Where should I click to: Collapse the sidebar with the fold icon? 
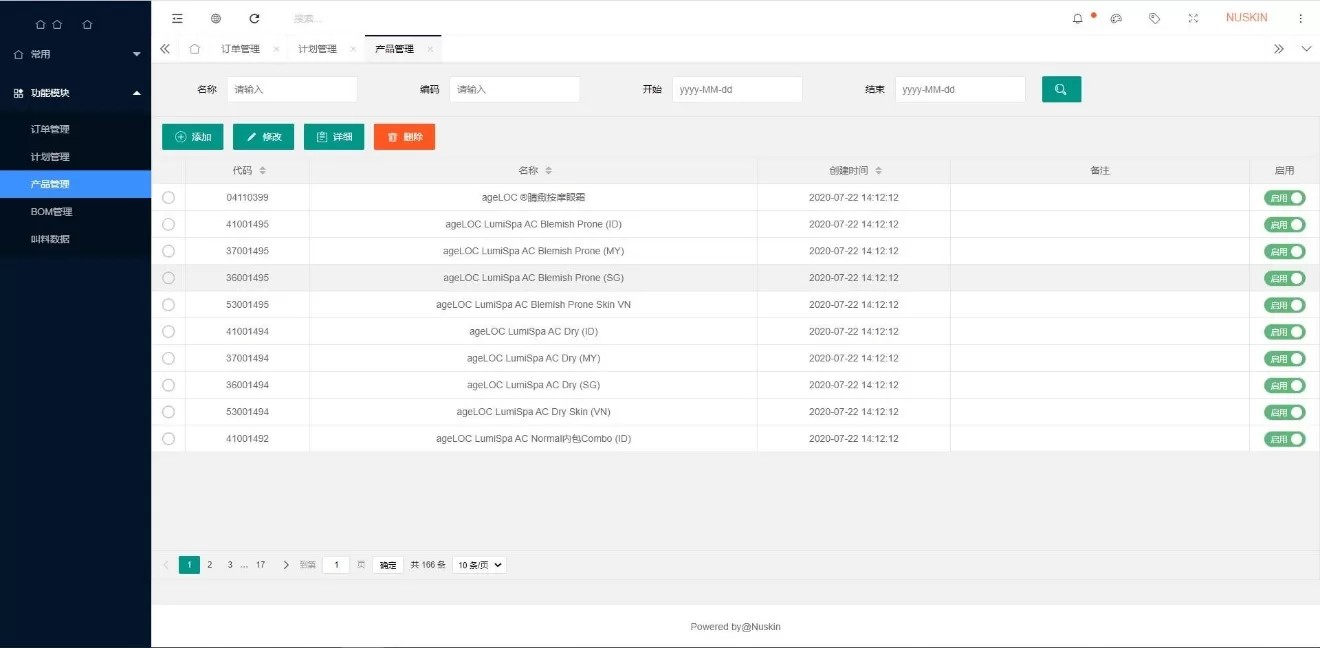pos(177,18)
